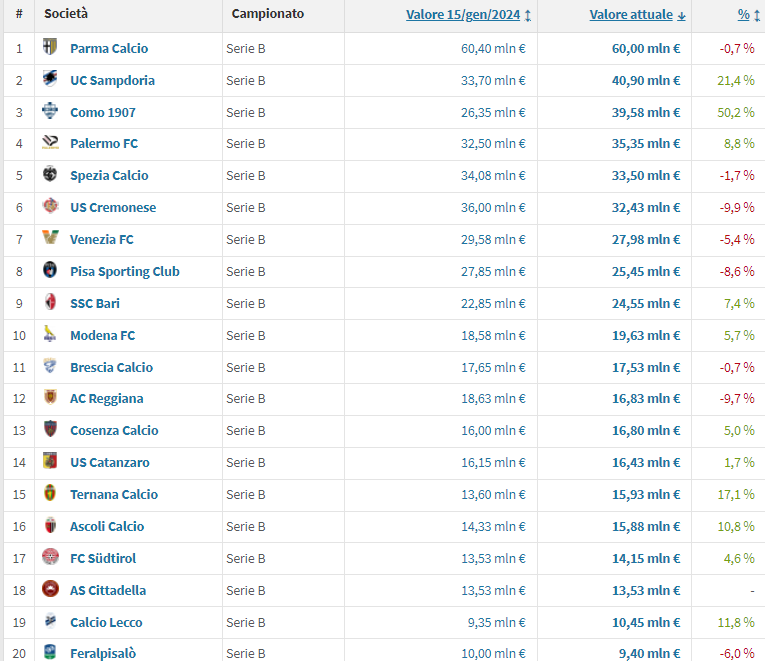765x661 pixels.
Task: Click the Parma Calcio club crest icon
Action: [50, 48]
